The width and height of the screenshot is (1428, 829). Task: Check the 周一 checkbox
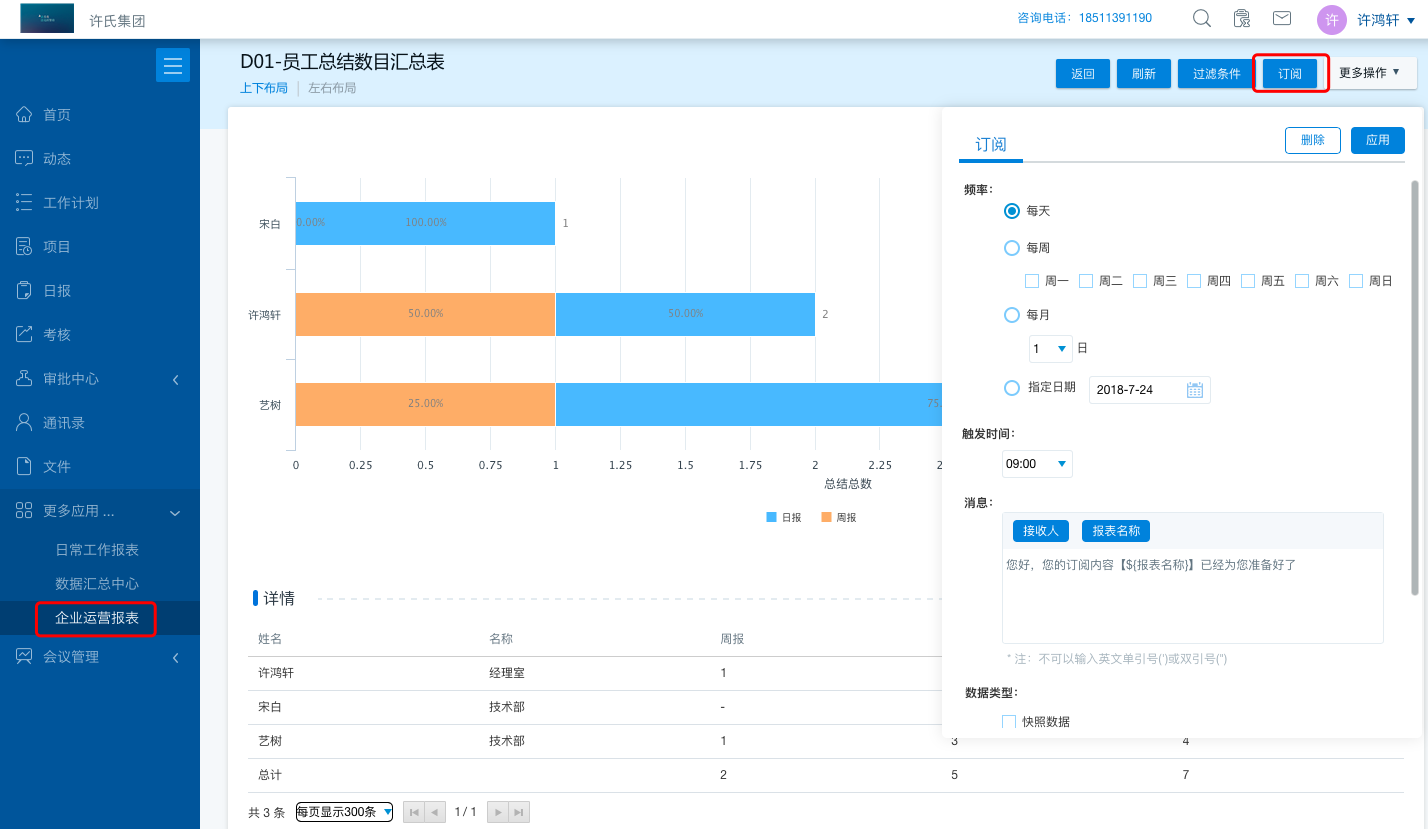(1032, 281)
